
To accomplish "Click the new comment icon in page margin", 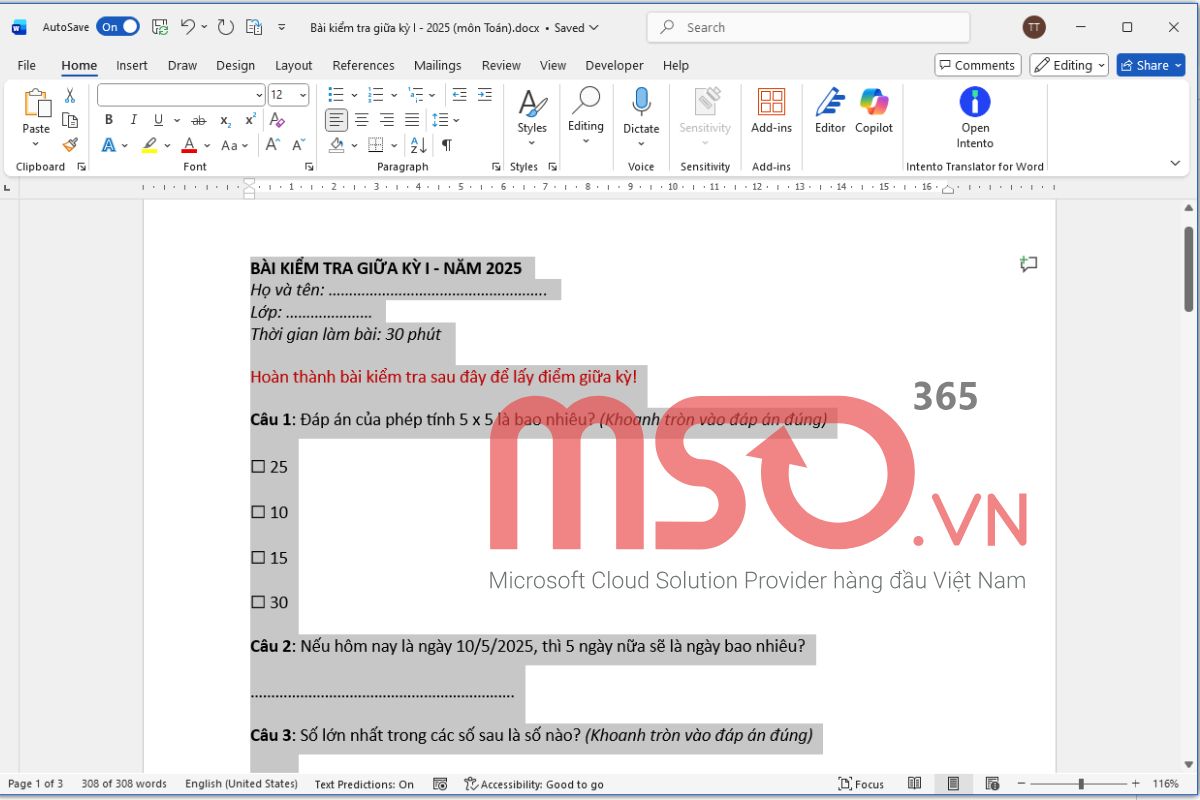I will (x=1028, y=264).
